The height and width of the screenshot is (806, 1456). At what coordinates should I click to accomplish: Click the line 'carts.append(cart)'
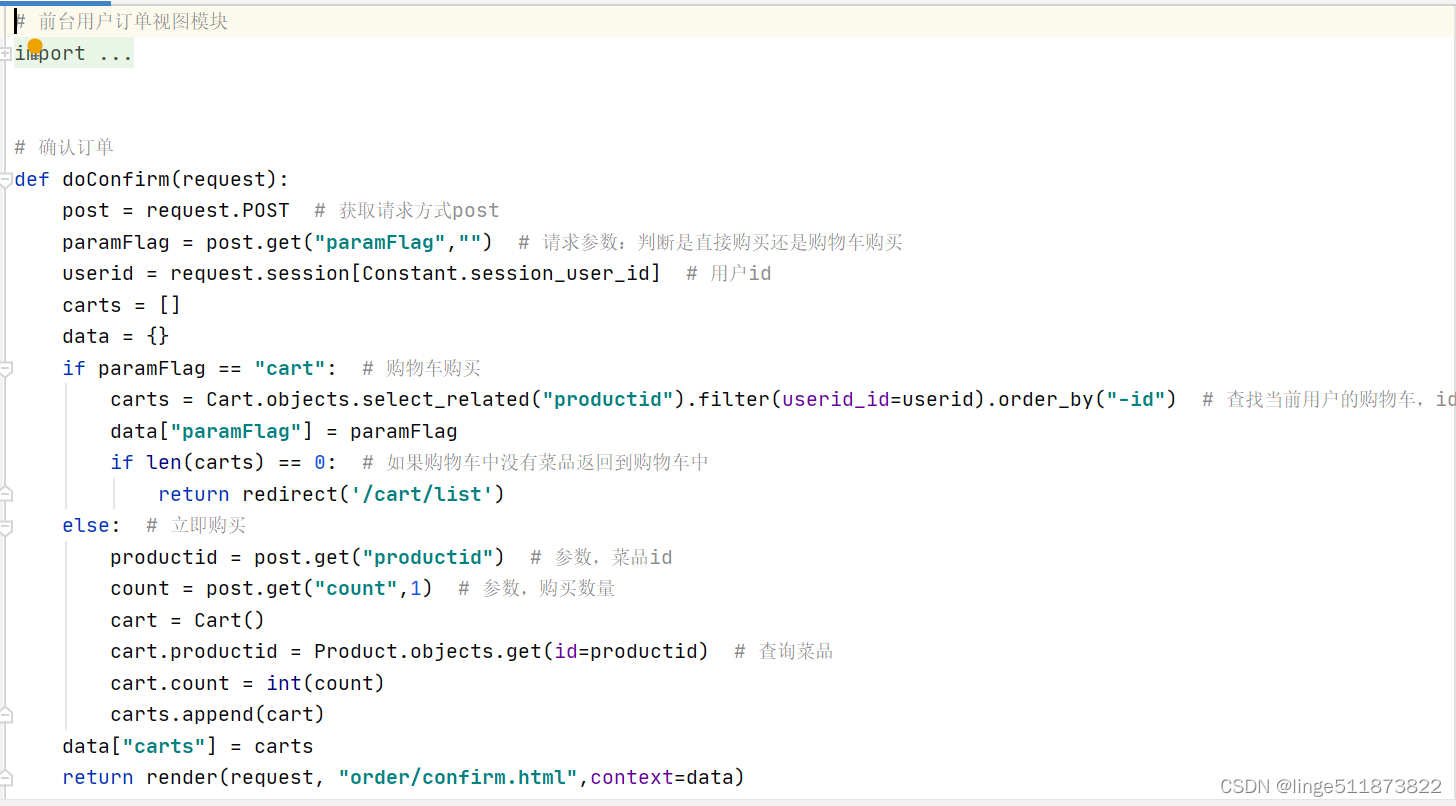(218, 715)
